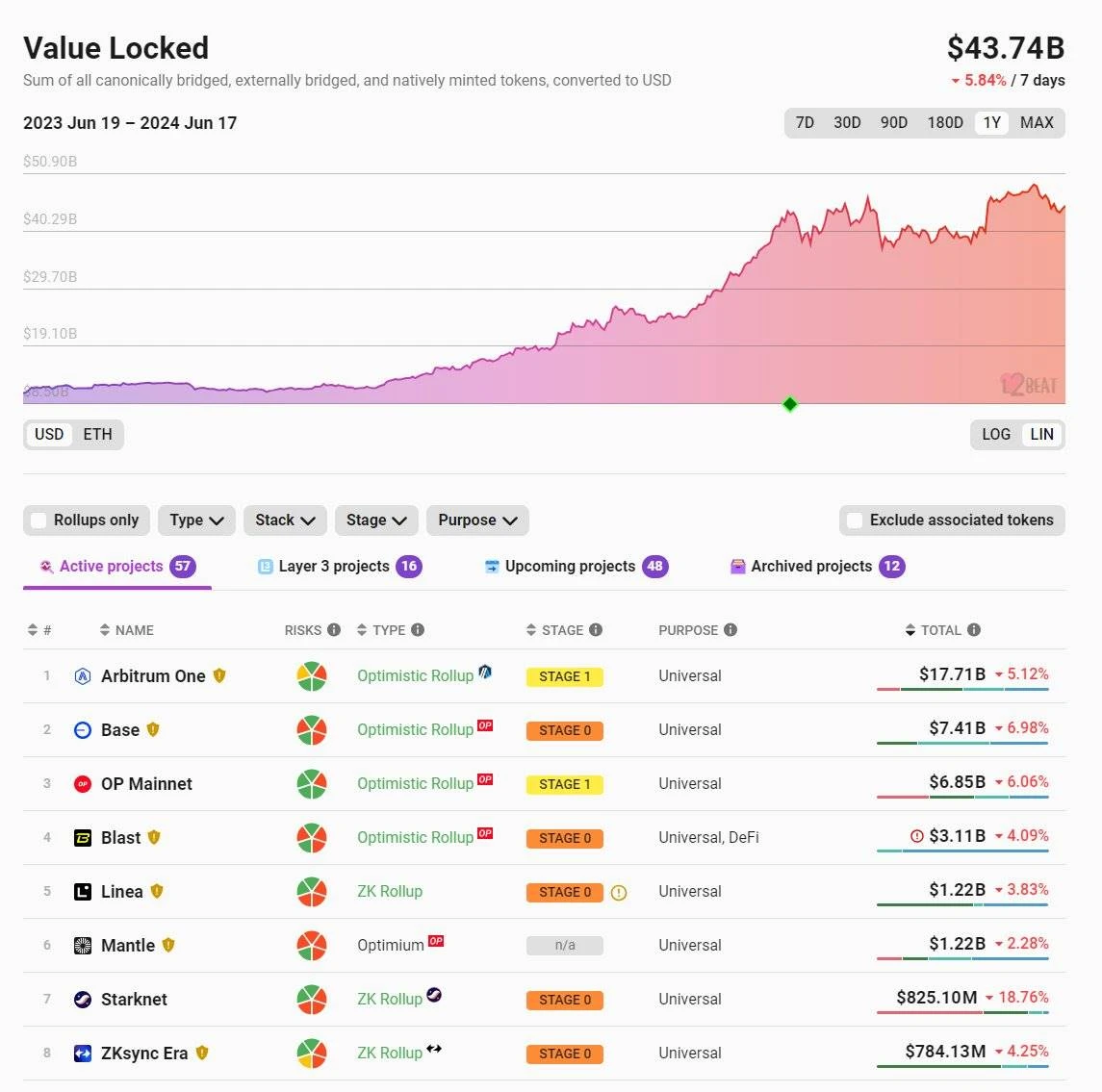
Task: Click the L2BEAT watermark on the chart
Action: pos(1028,383)
